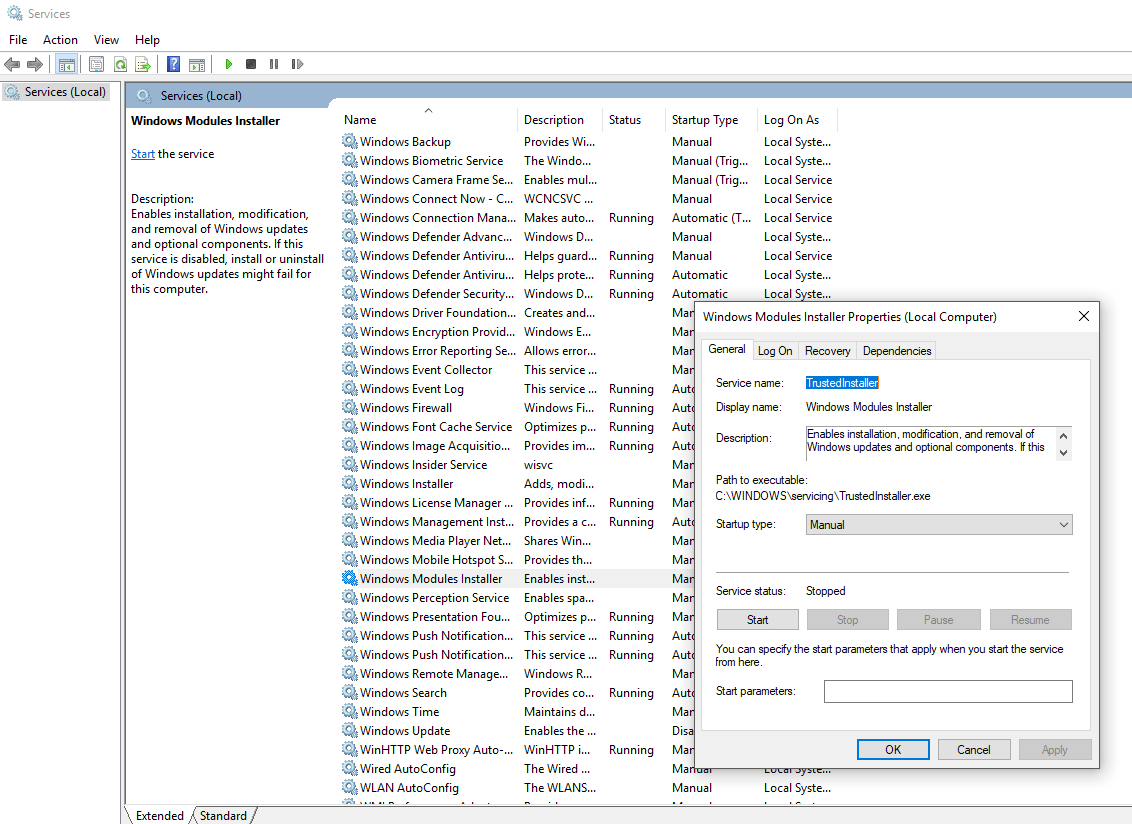Switch to the Dependencies tab
This screenshot has width=1132, height=824.
[897, 350]
